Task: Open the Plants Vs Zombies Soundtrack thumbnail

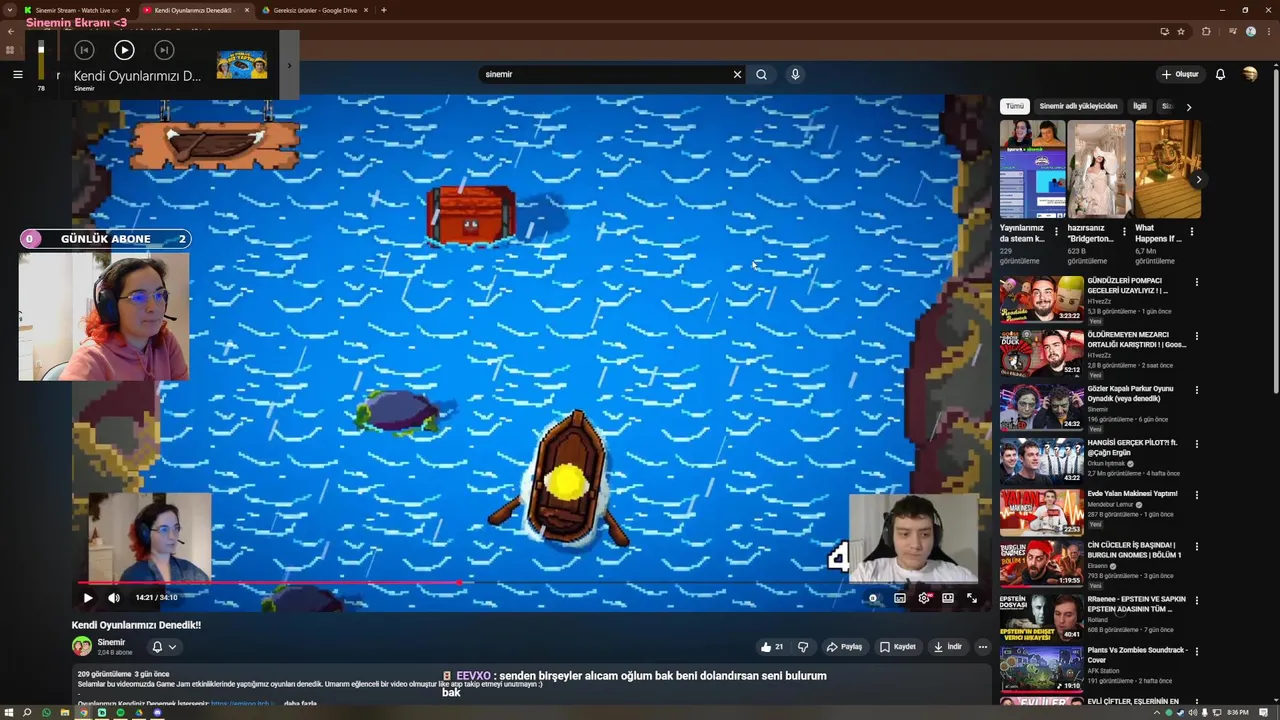Action: pyautogui.click(x=1041, y=669)
